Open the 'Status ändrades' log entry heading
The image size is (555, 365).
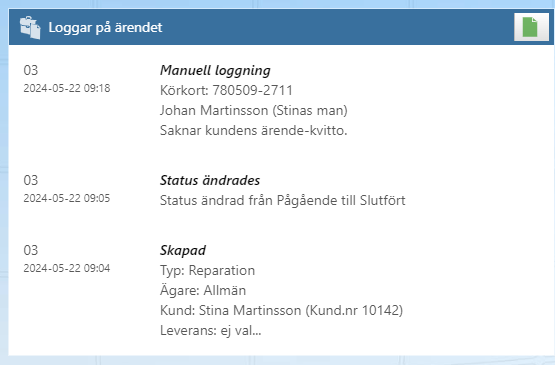point(210,181)
